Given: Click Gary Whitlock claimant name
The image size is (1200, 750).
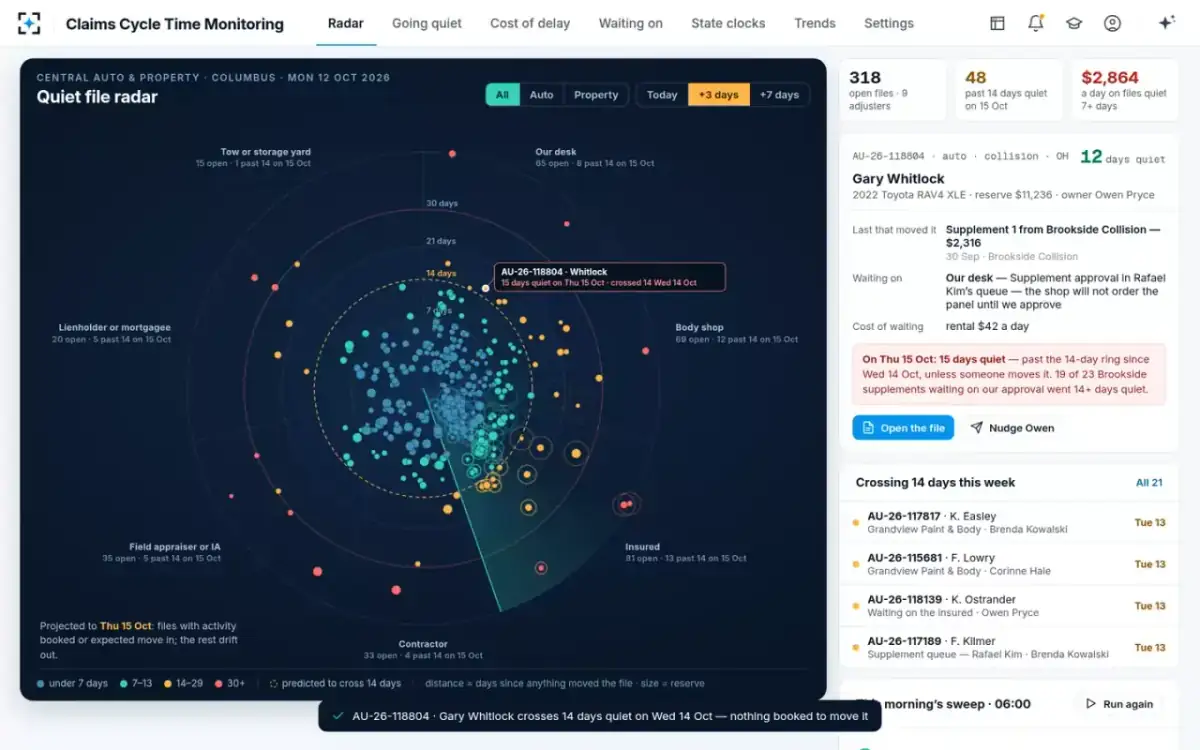Looking at the screenshot, I should click(x=897, y=179).
